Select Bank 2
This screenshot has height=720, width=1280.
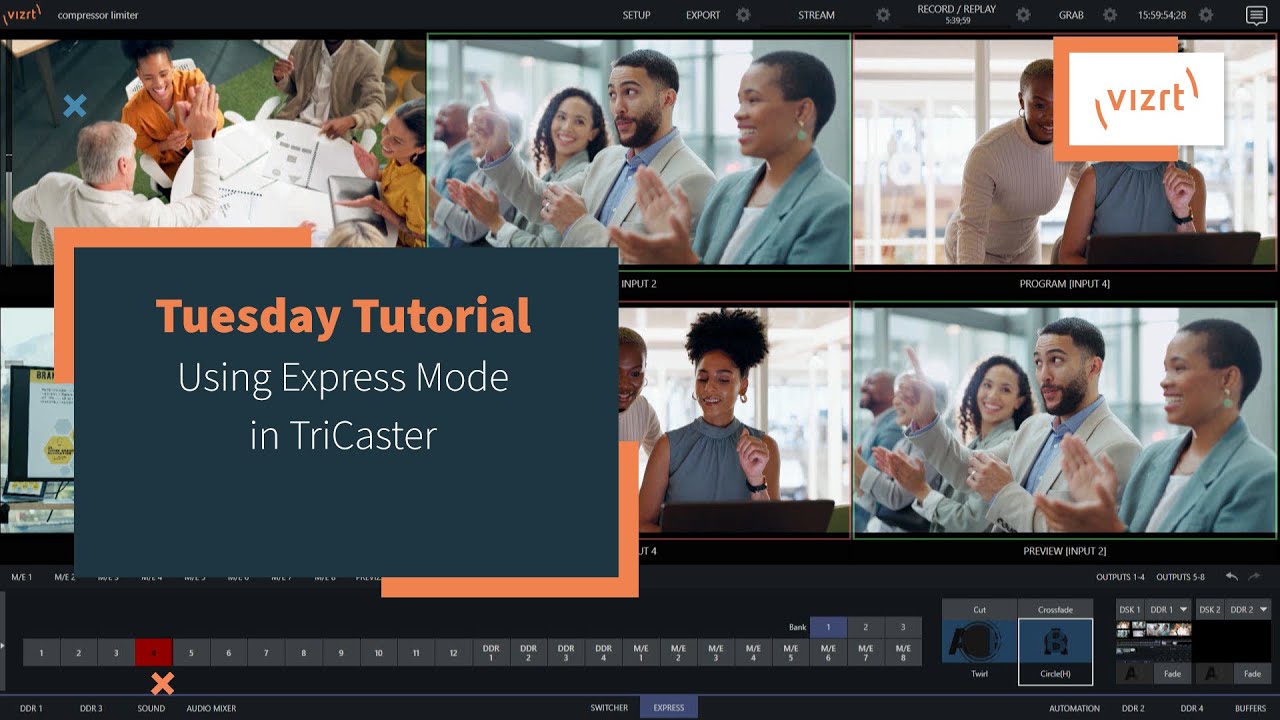(x=865, y=627)
